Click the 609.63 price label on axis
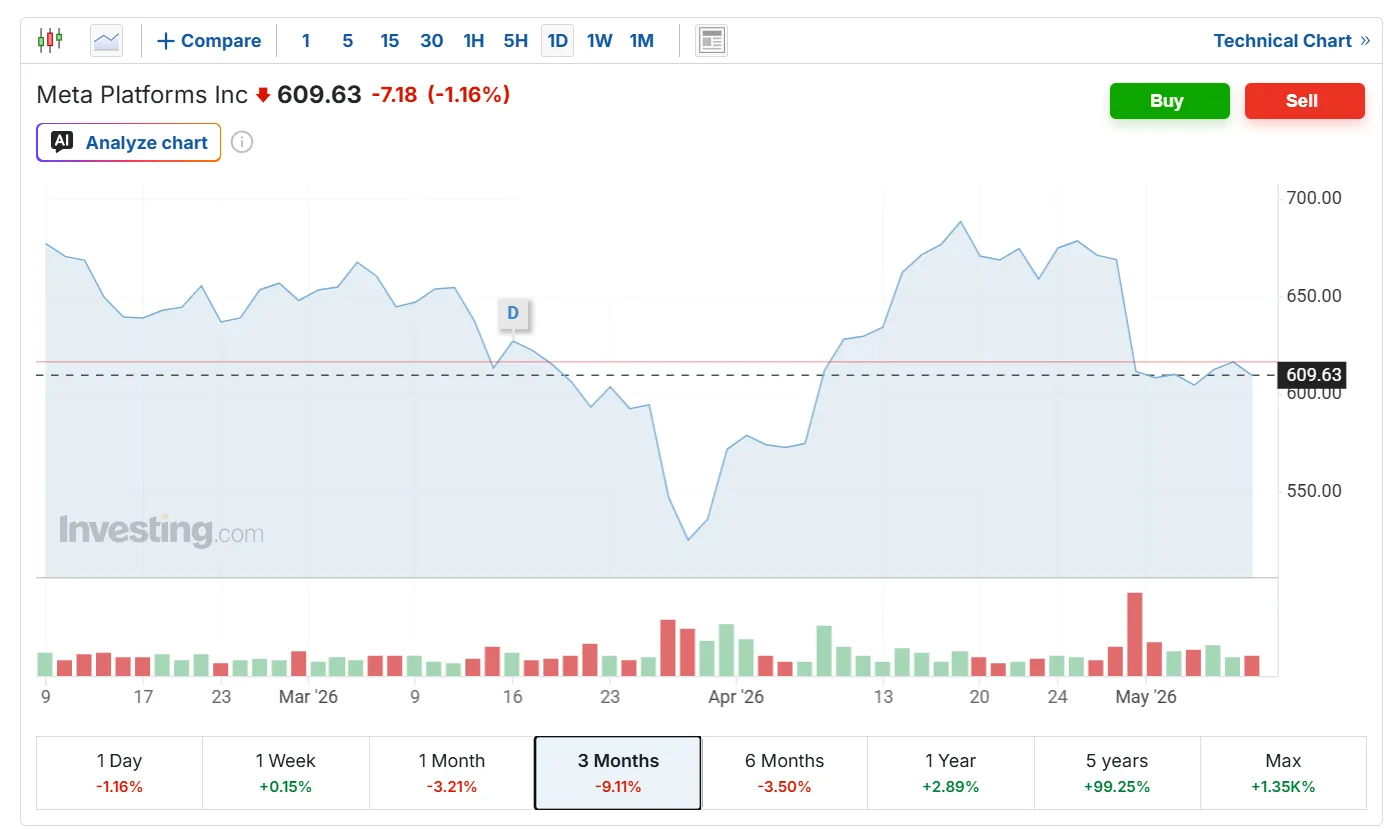 [1313, 375]
